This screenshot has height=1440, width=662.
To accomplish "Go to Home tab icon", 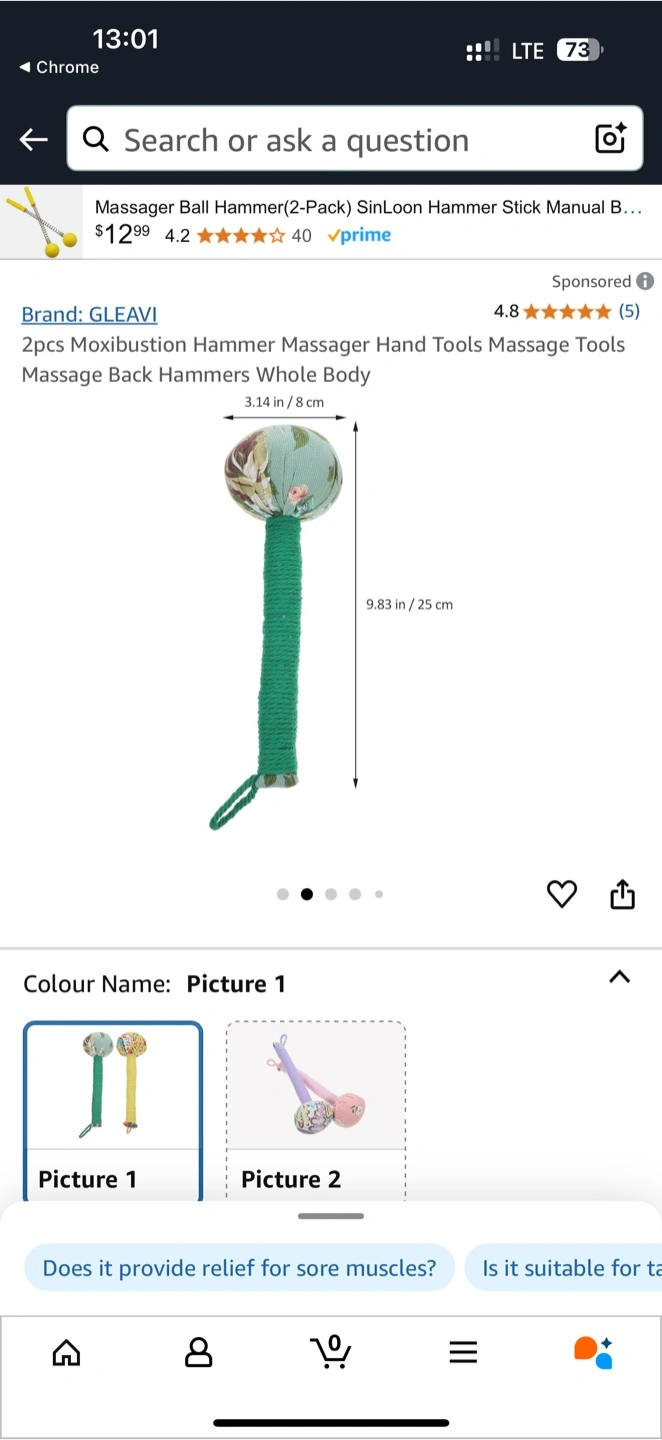I will tap(66, 1353).
